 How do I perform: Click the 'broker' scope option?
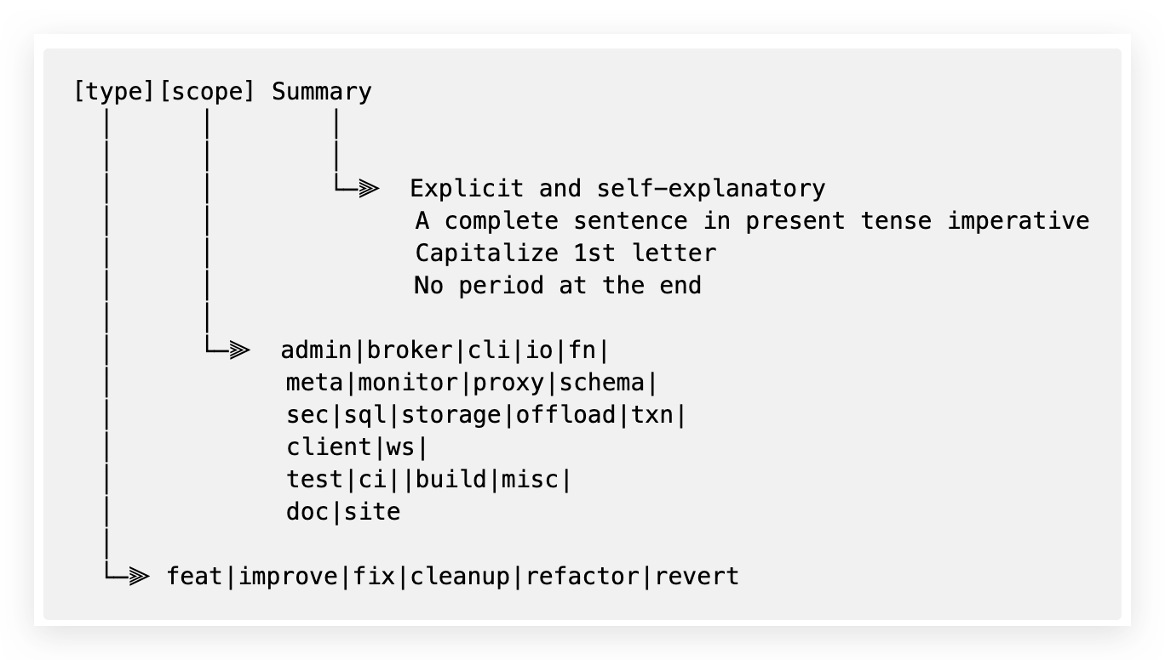click(x=409, y=350)
